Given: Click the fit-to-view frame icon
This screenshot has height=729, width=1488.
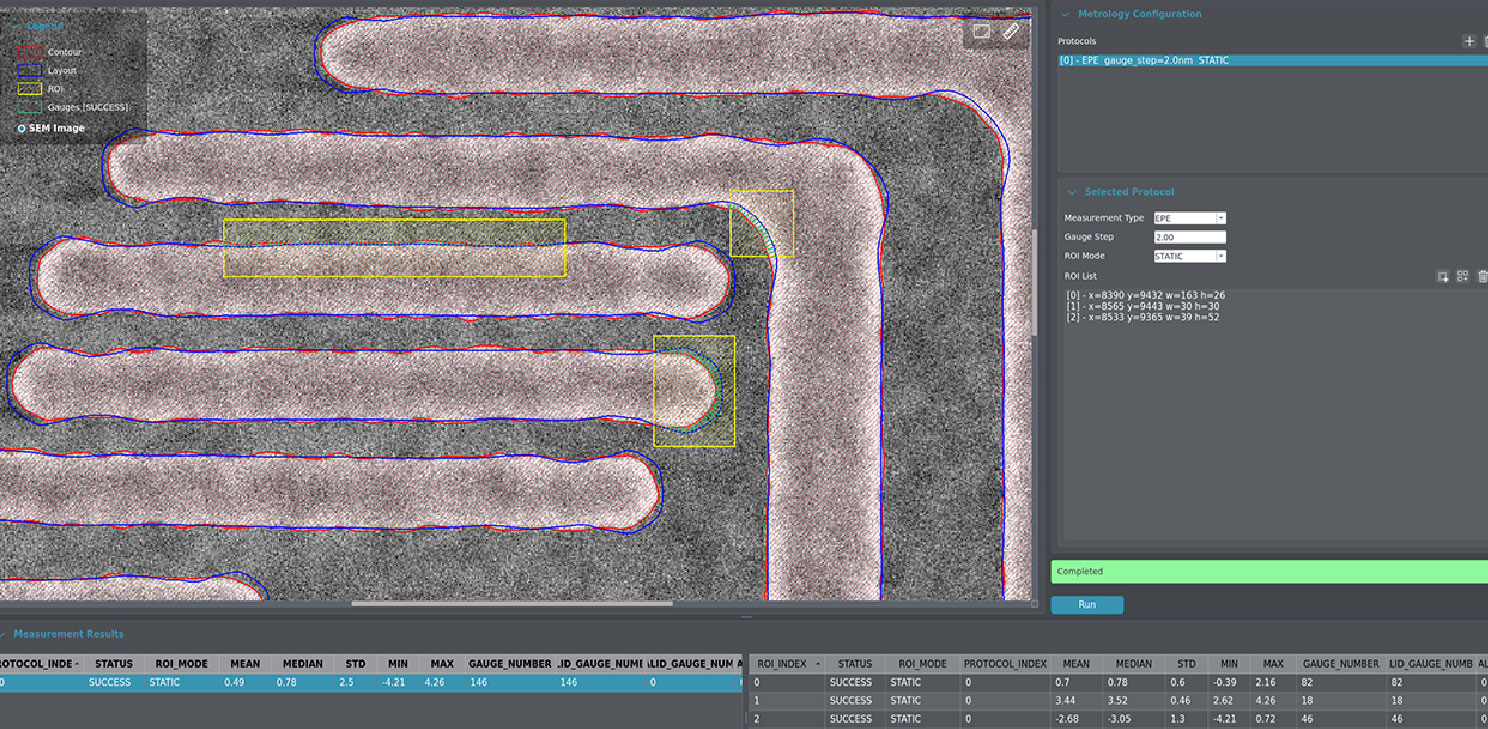Looking at the screenshot, I should [x=981, y=31].
